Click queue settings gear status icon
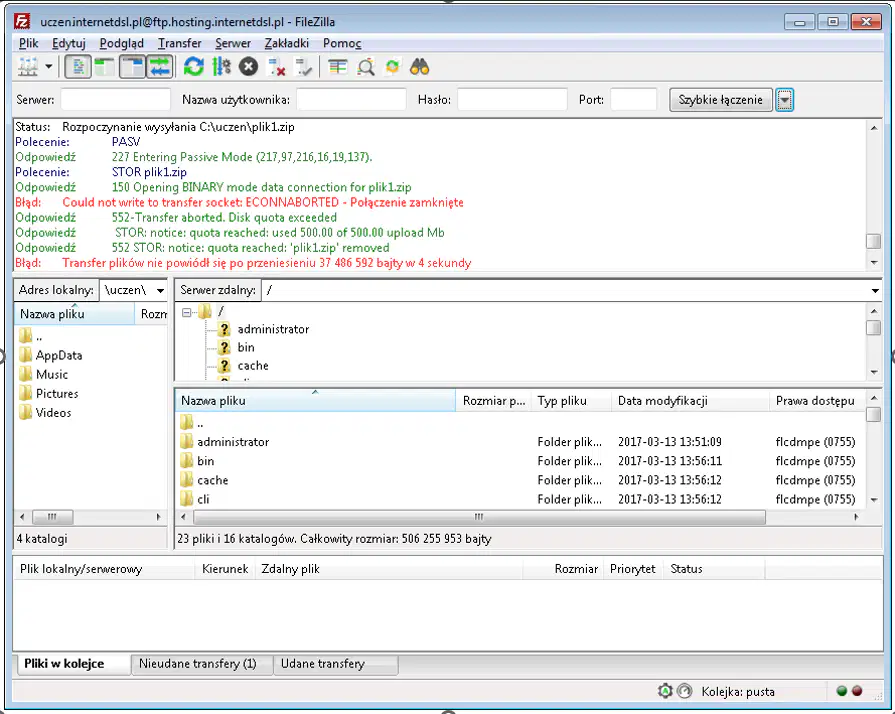Screen dimensions: 895x714 pyautogui.click(x=666, y=691)
